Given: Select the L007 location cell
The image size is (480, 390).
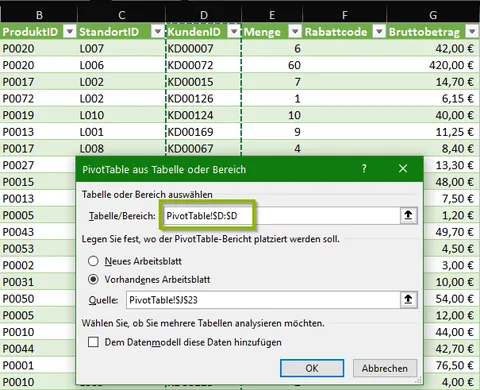Looking at the screenshot, I should [x=121, y=48].
